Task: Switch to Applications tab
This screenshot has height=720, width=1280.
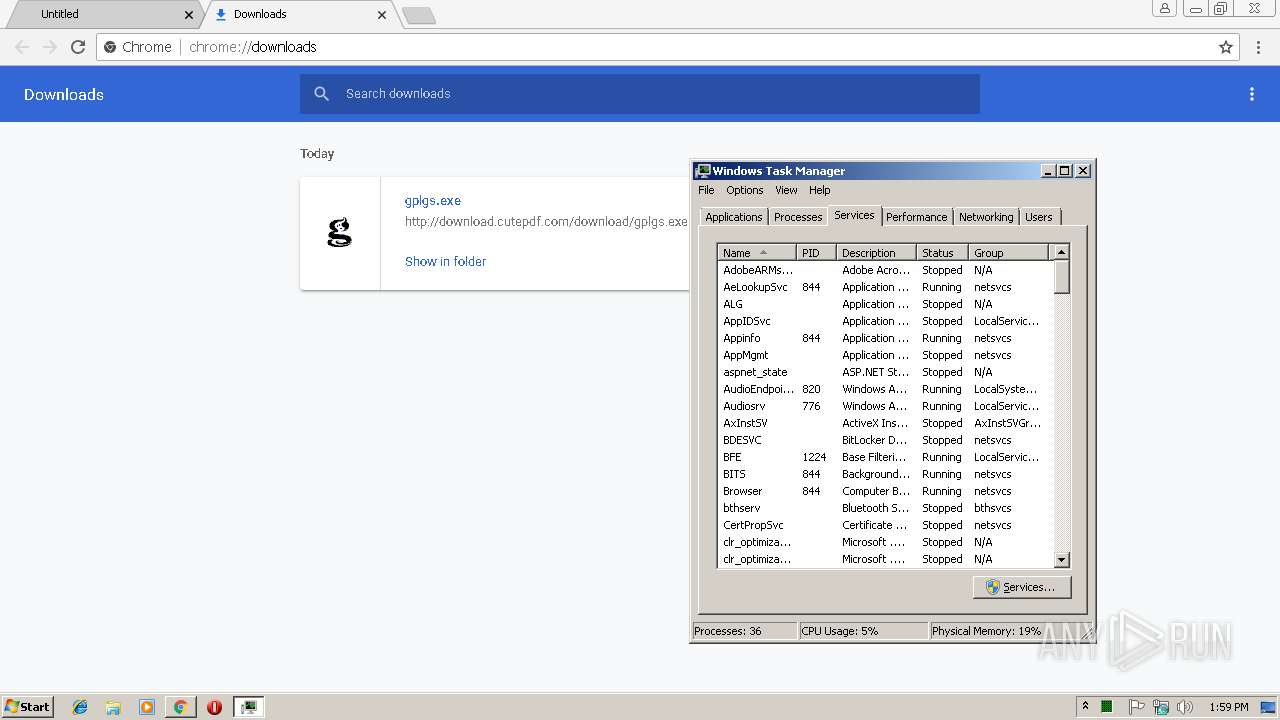Action: [x=733, y=217]
